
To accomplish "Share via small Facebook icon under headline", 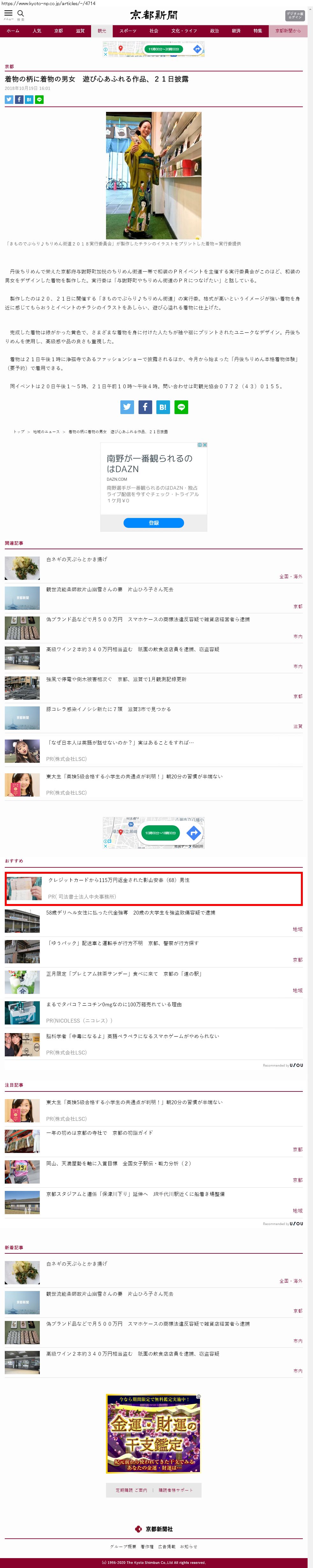I will (19, 99).
